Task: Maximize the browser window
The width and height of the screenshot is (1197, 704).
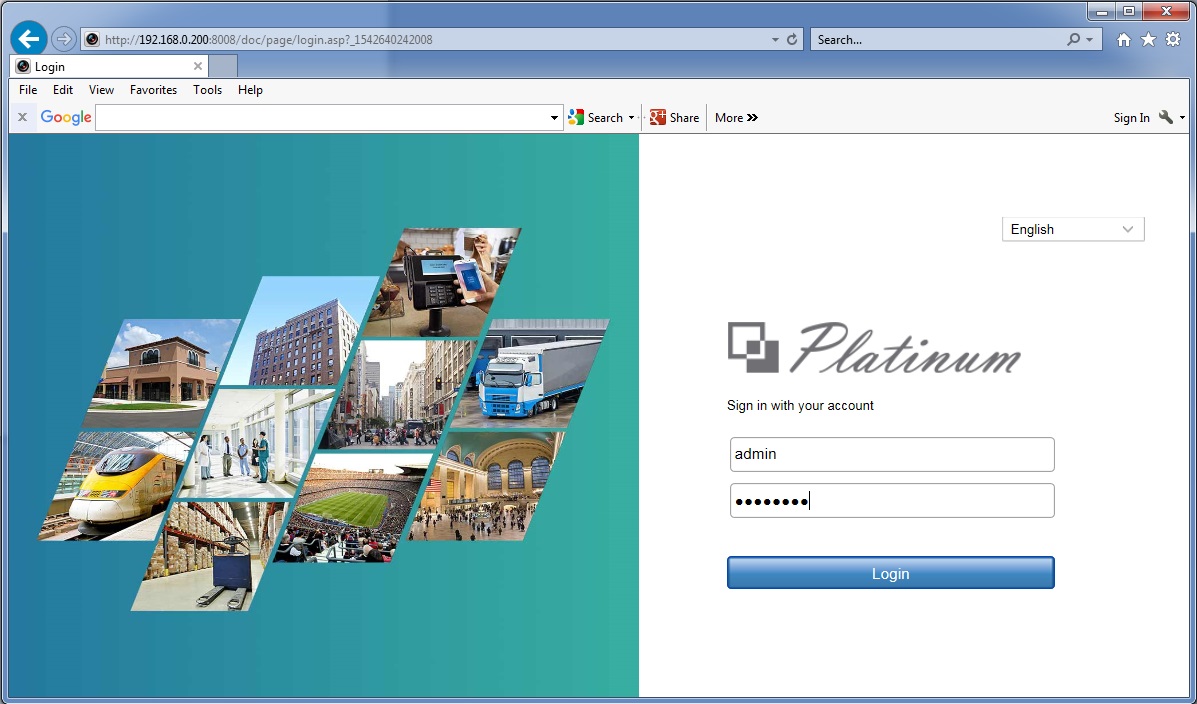Action: pyautogui.click(x=1128, y=11)
